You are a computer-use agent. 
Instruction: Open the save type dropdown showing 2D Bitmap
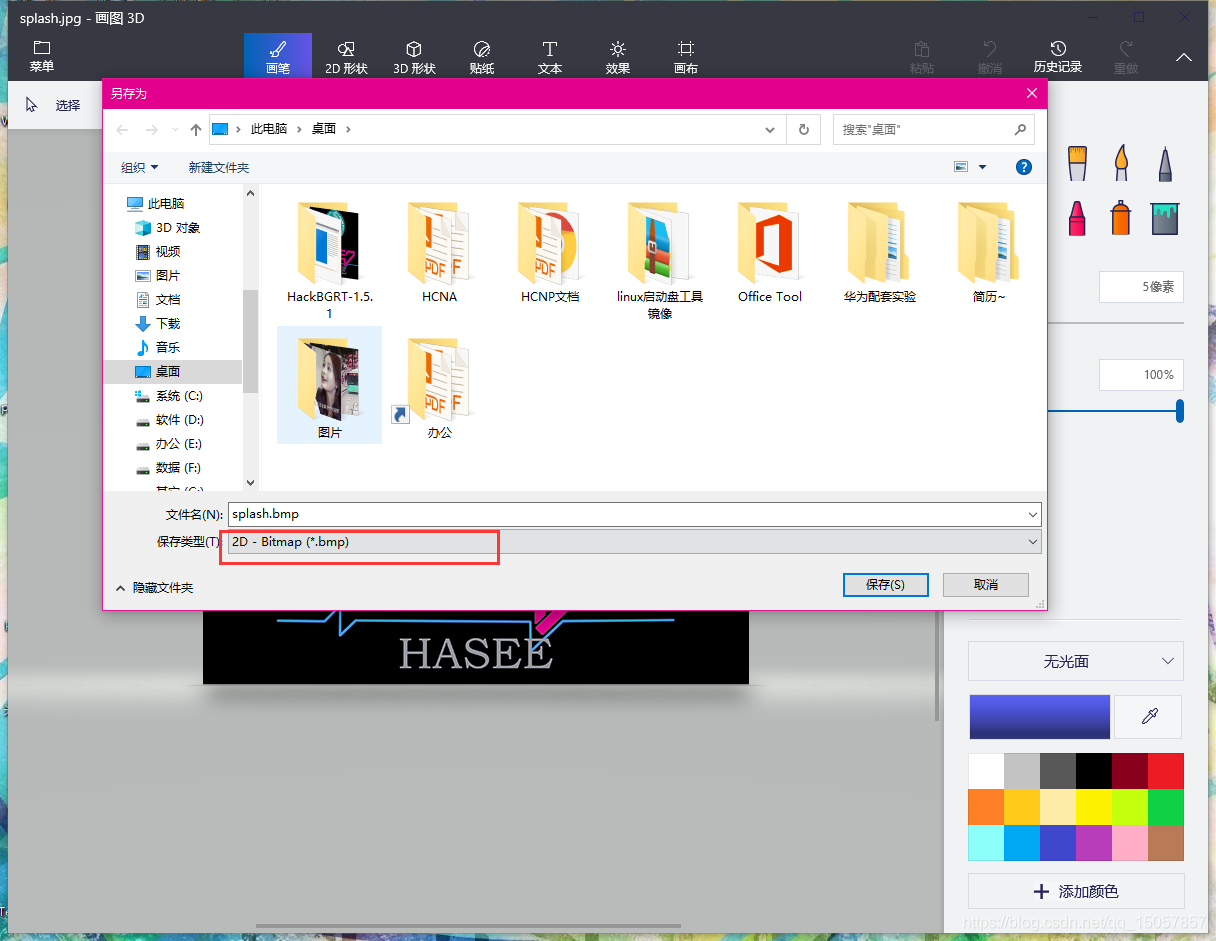[x=1031, y=541]
